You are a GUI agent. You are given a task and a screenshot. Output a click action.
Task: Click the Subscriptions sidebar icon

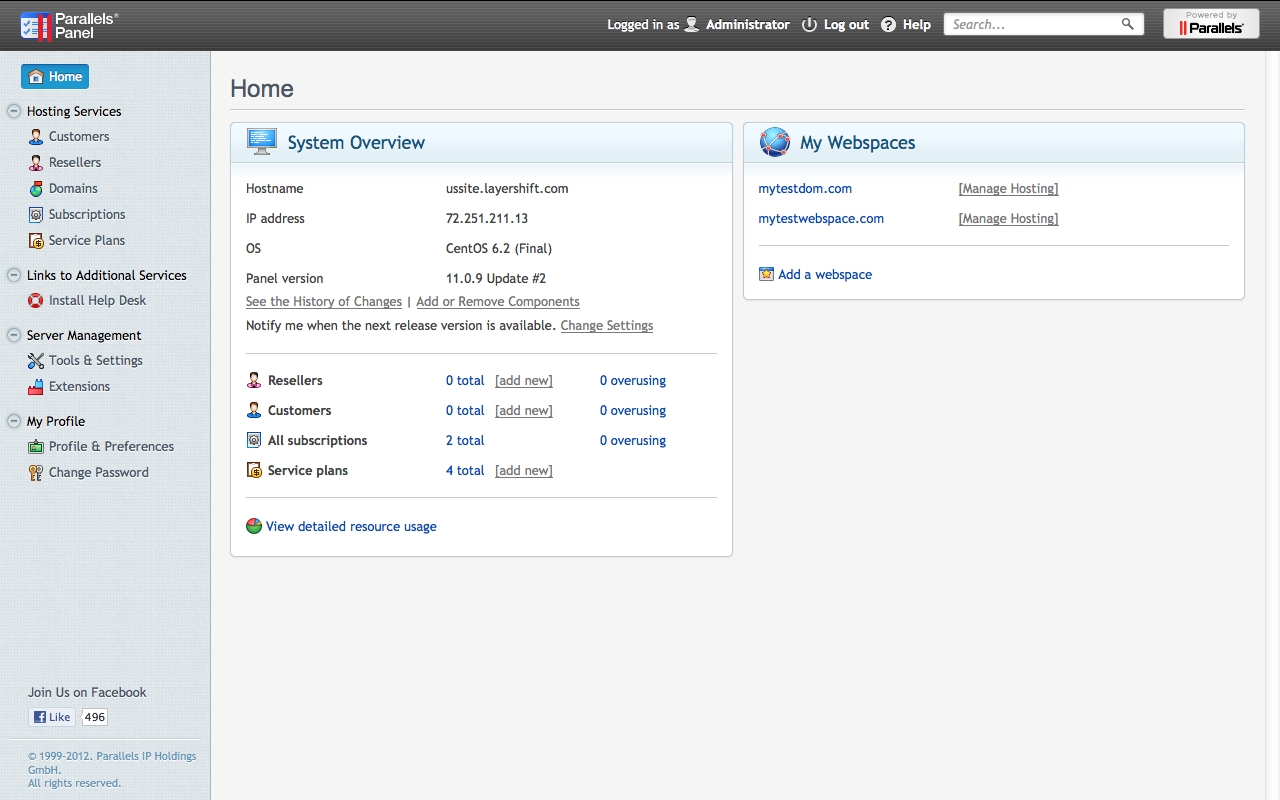click(x=36, y=215)
